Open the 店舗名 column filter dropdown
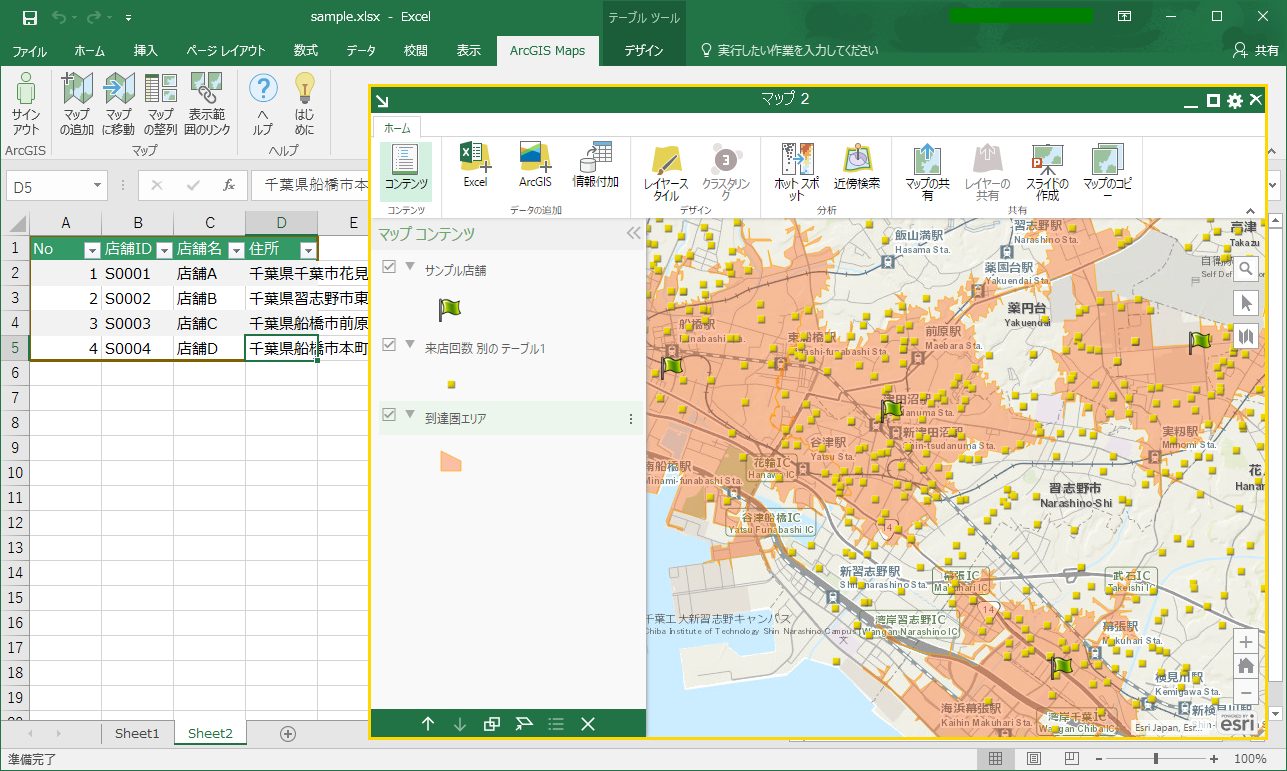Image resolution: width=1287 pixels, height=771 pixels. 236,249
